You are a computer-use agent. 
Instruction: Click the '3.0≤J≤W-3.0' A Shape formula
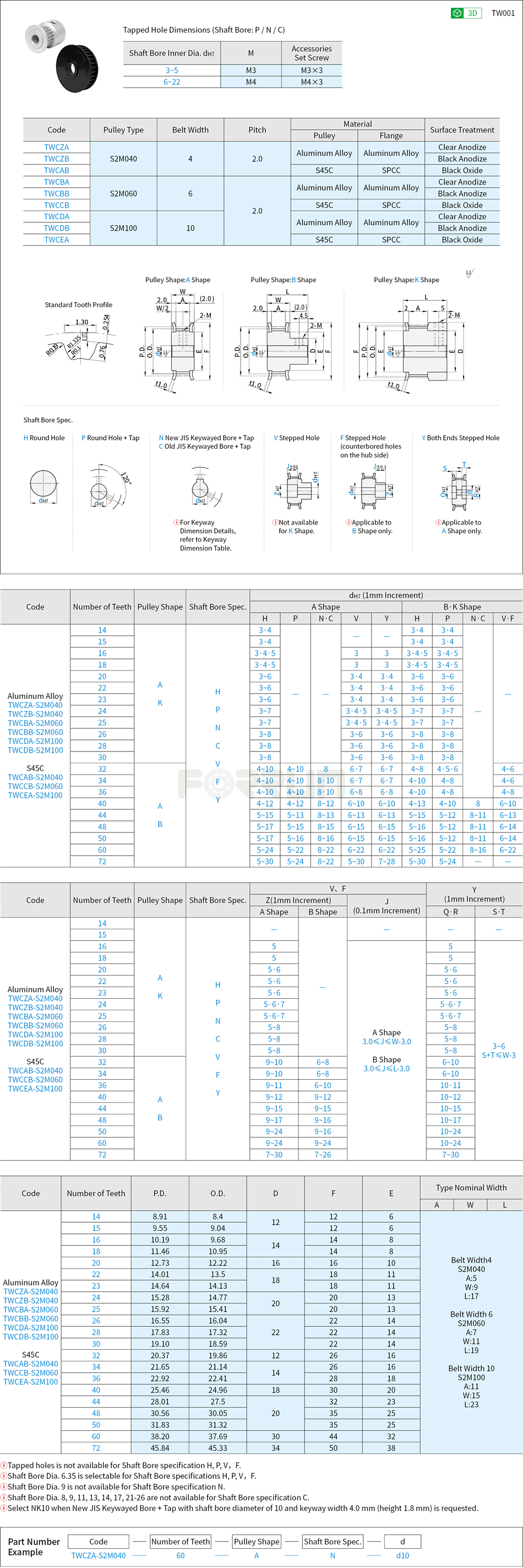(x=386, y=1042)
